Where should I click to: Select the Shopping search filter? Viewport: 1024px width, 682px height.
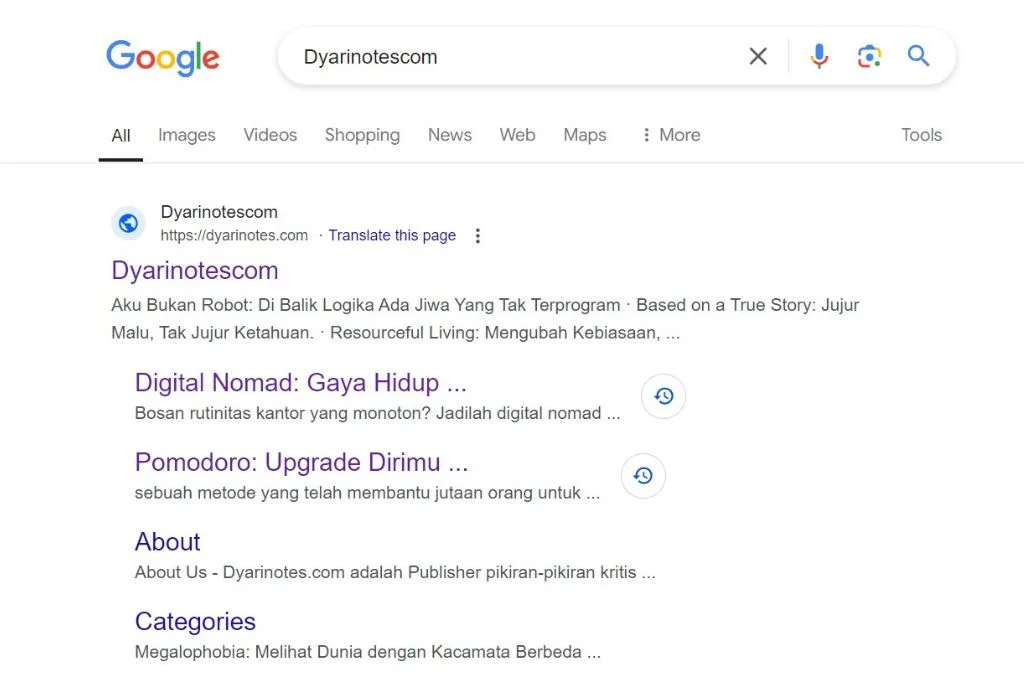point(362,134)
